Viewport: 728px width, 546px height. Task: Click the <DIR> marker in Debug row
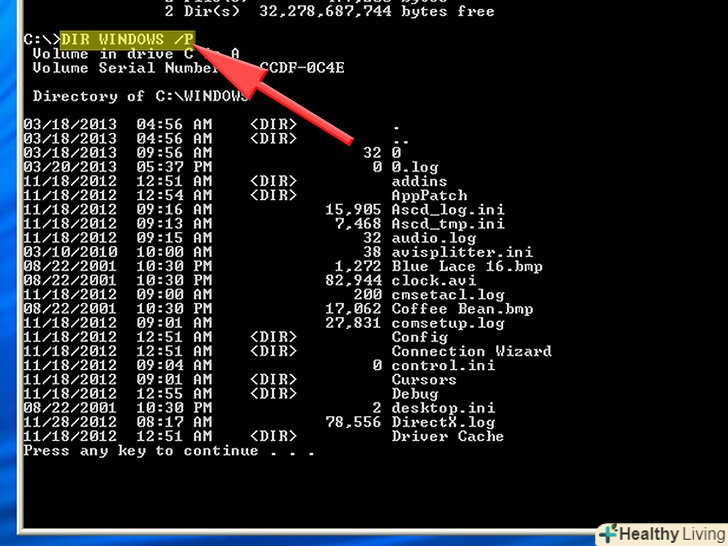tap(273, 394)
